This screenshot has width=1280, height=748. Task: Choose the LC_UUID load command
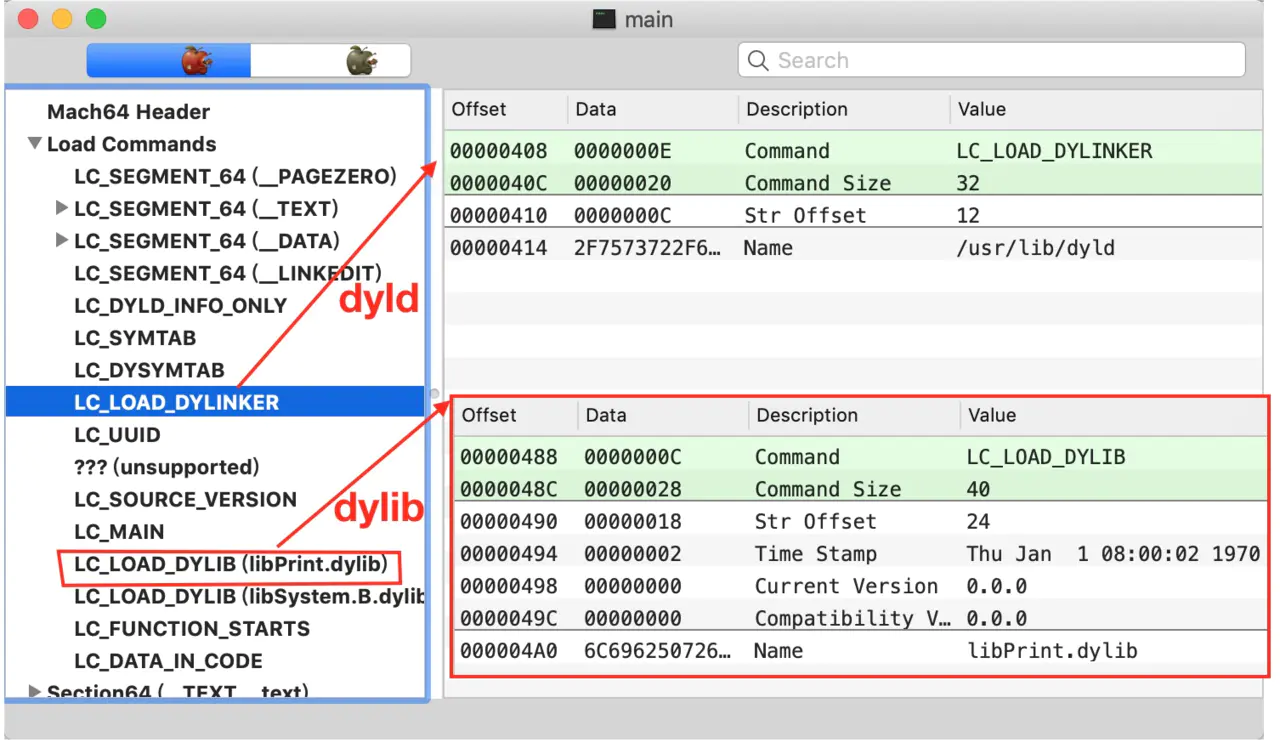pos(117,435)
